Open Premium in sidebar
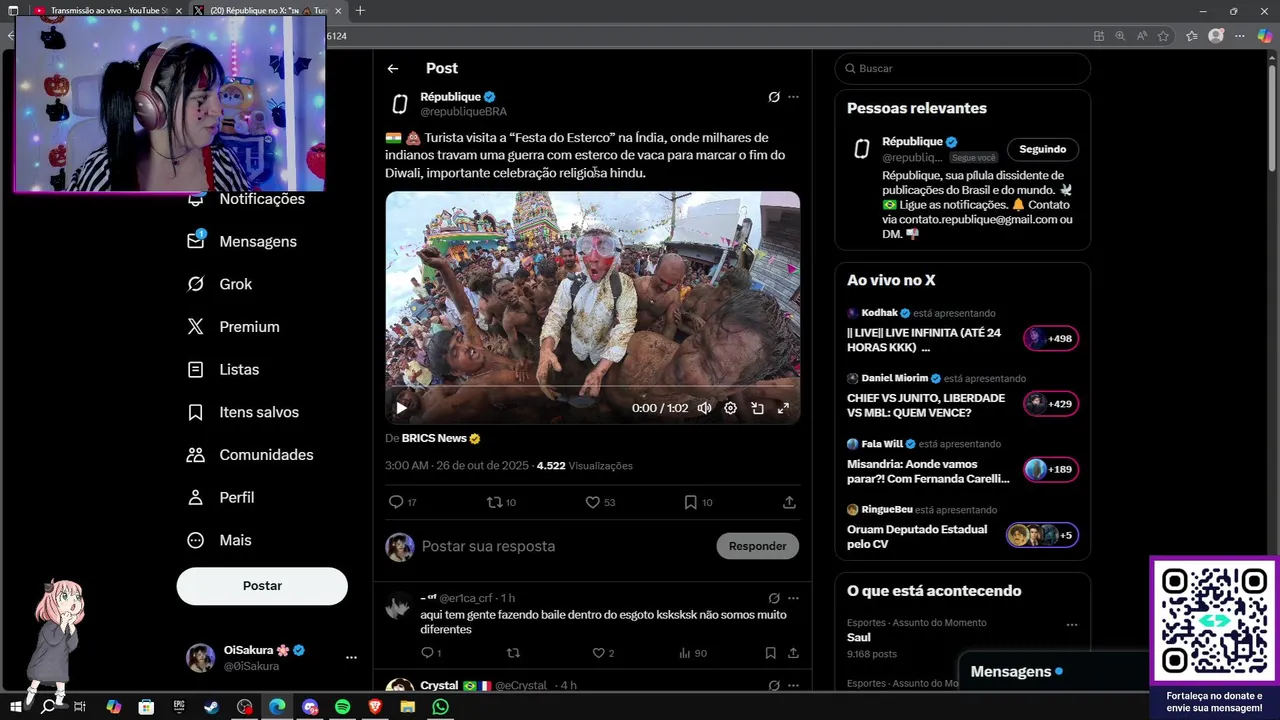The image size is (1280, 720). [234, 327]
